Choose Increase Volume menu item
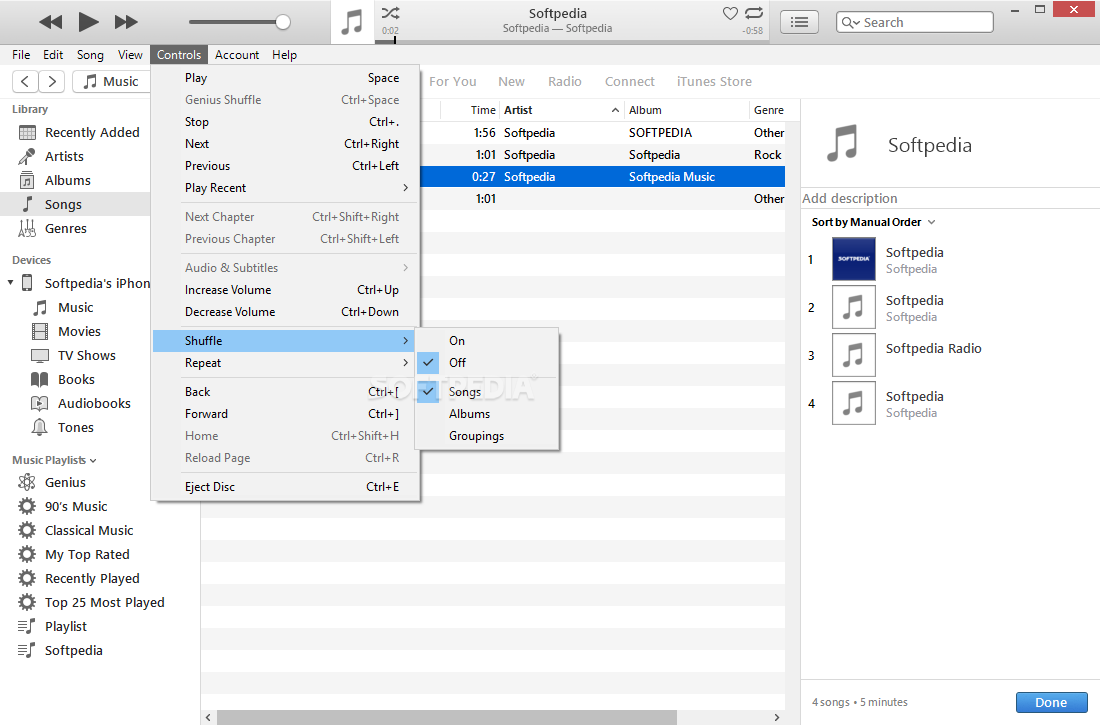 [x=286, y=290]
